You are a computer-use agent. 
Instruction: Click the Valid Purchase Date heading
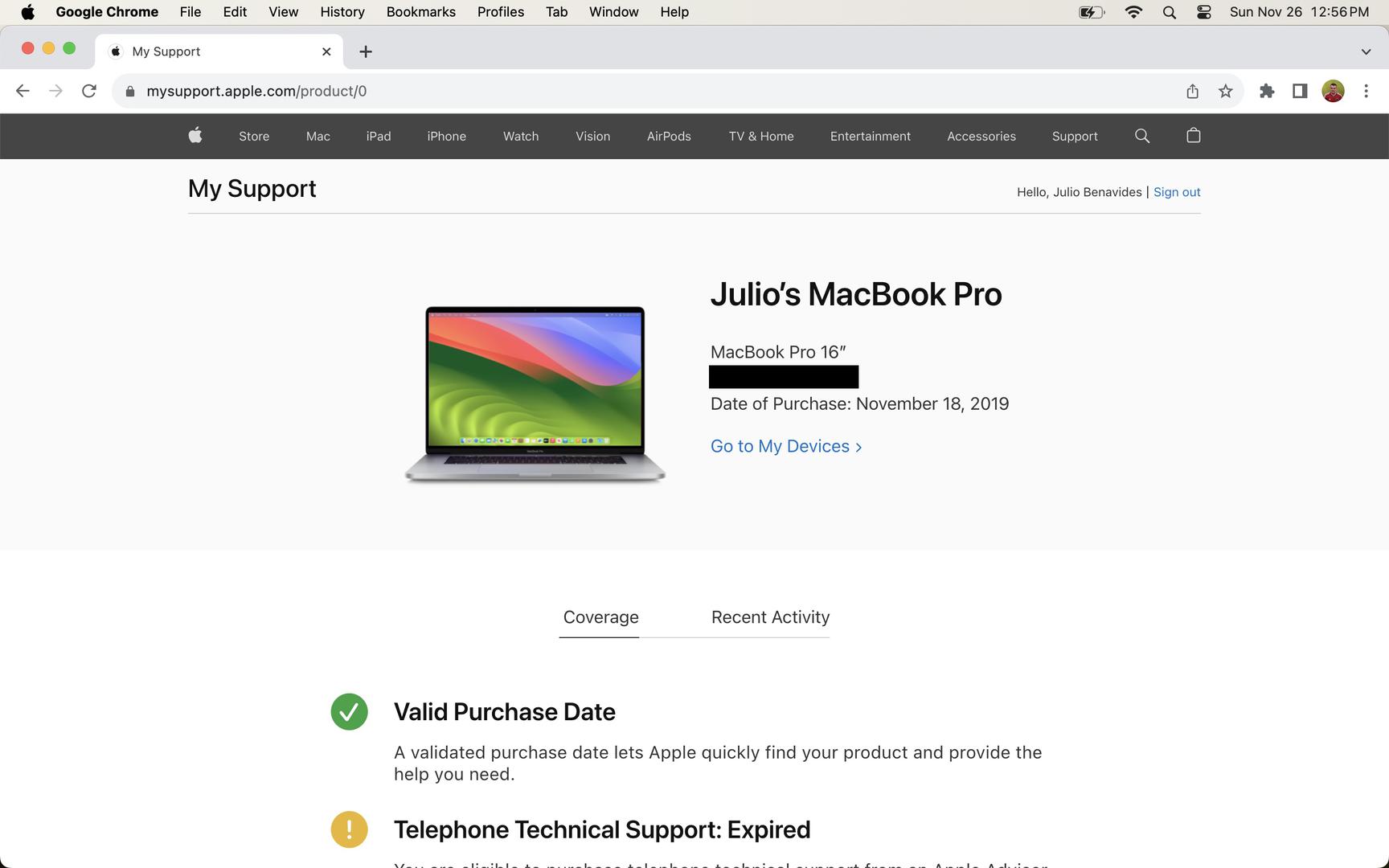point(505,712)
